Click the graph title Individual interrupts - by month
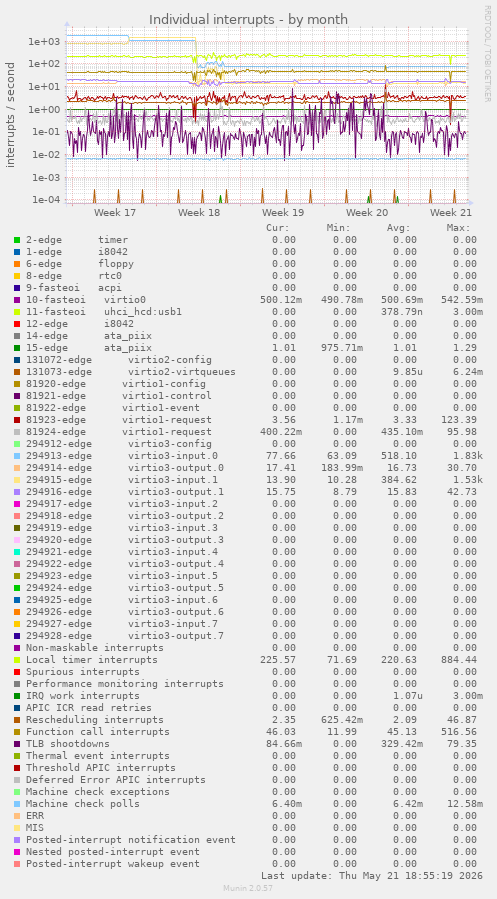The image size is (497, 899). pos(248,19)
